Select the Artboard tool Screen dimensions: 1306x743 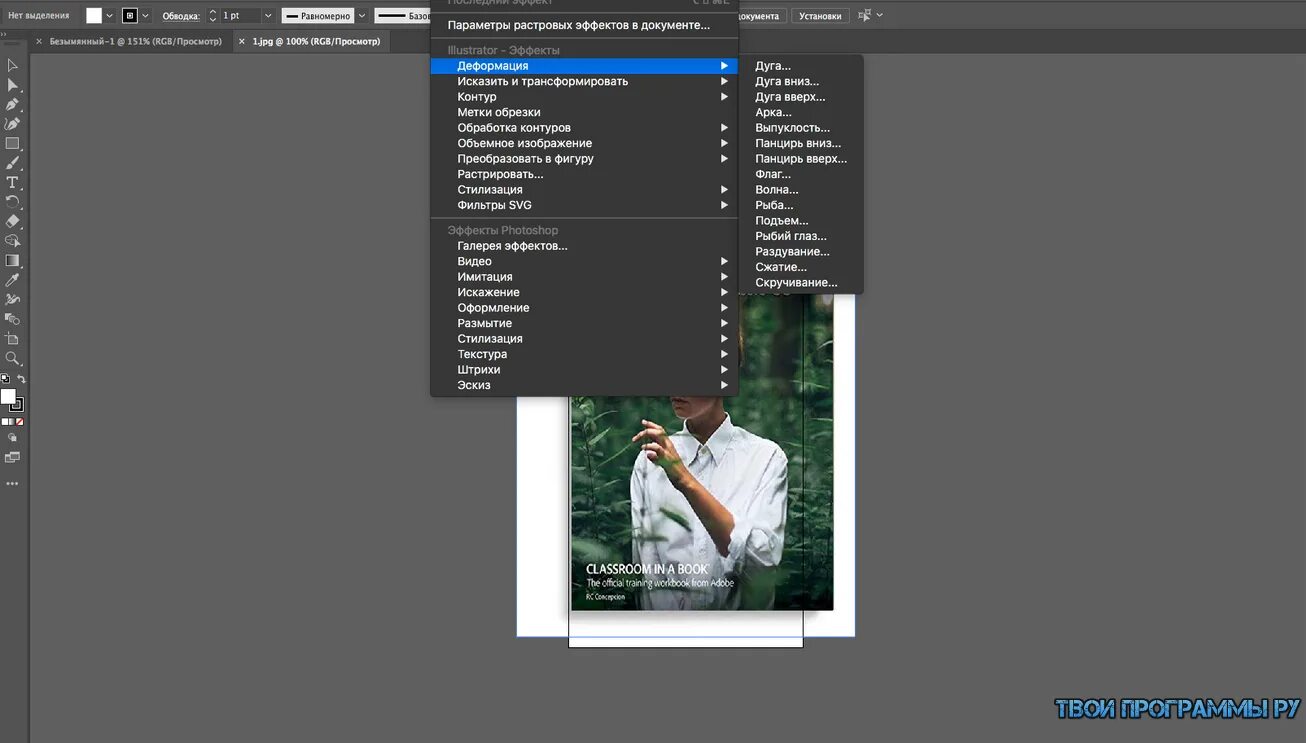point(12,338)
